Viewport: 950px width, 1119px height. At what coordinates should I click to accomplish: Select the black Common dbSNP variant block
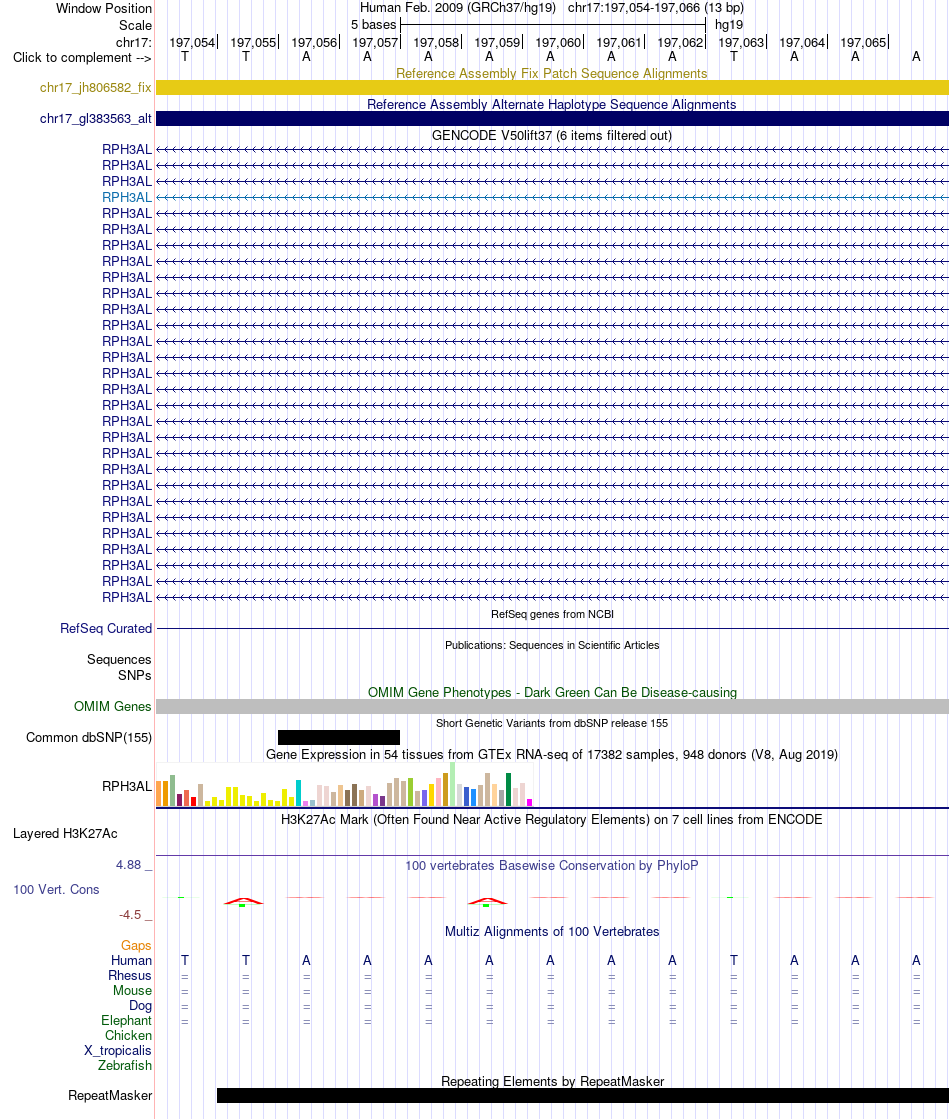tap(338, 737)
